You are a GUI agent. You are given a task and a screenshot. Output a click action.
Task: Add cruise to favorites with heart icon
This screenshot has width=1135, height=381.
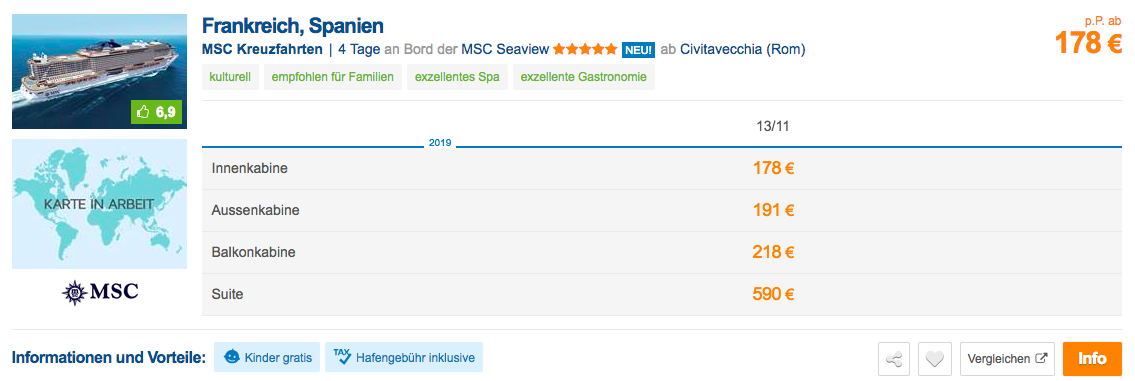click(934, 359)
